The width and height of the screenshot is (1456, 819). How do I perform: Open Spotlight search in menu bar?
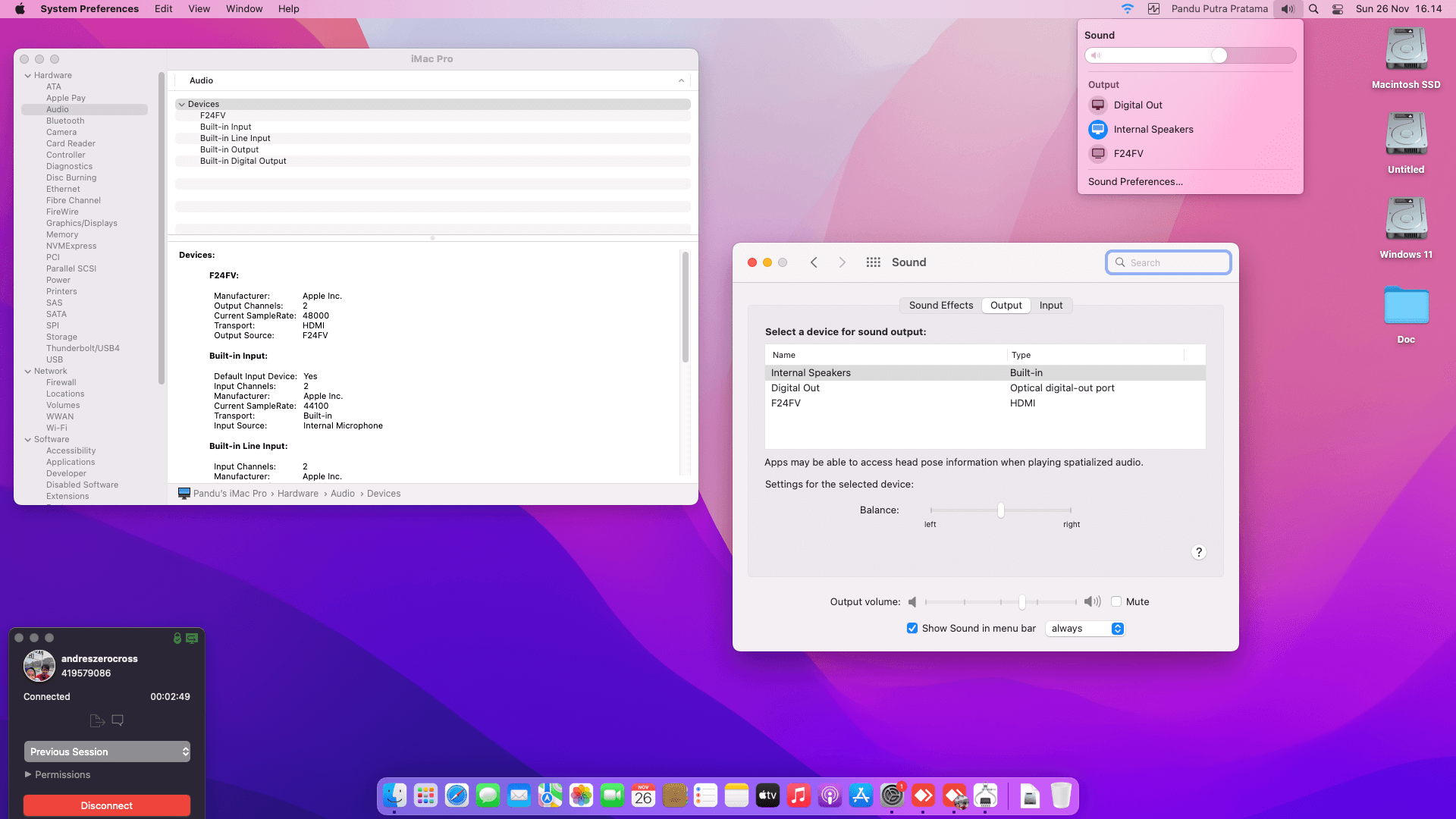click(1313, 9)
